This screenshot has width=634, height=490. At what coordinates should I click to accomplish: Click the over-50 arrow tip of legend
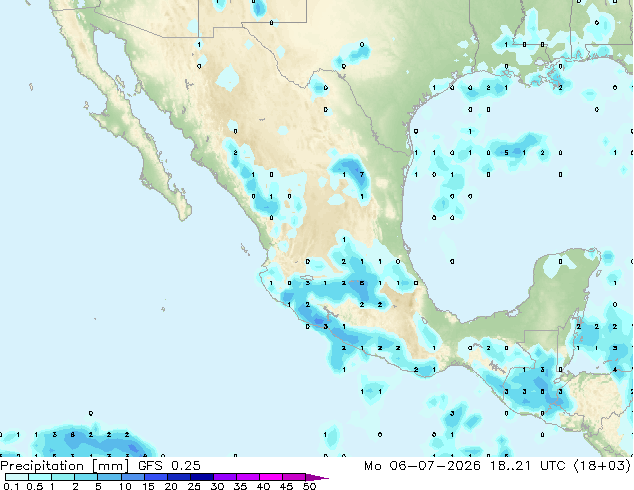(x=317, y=477)
